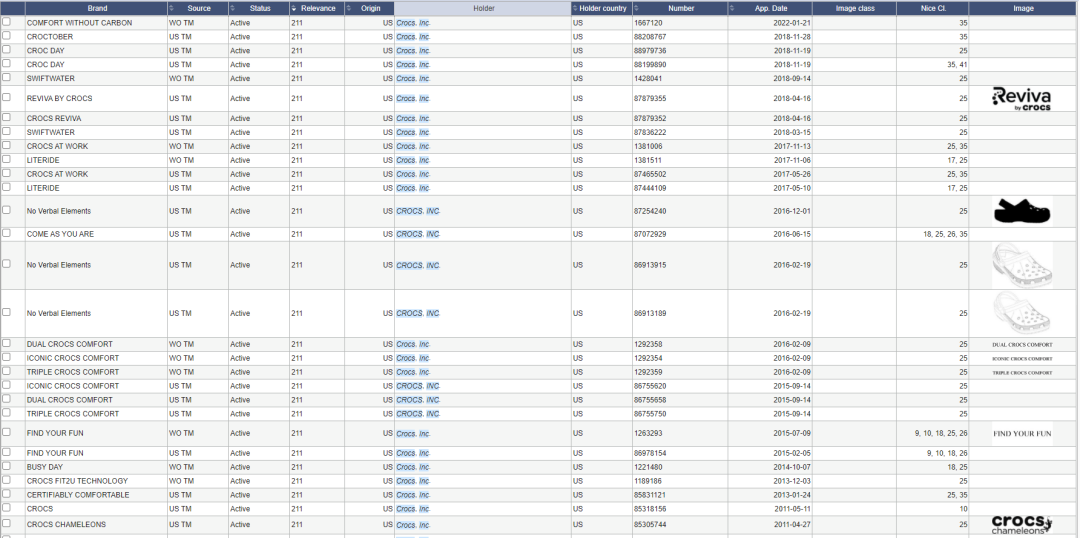Click trademark number 87254240
The height and width of the screenshot is (538, 1080).
click(650, 211)
